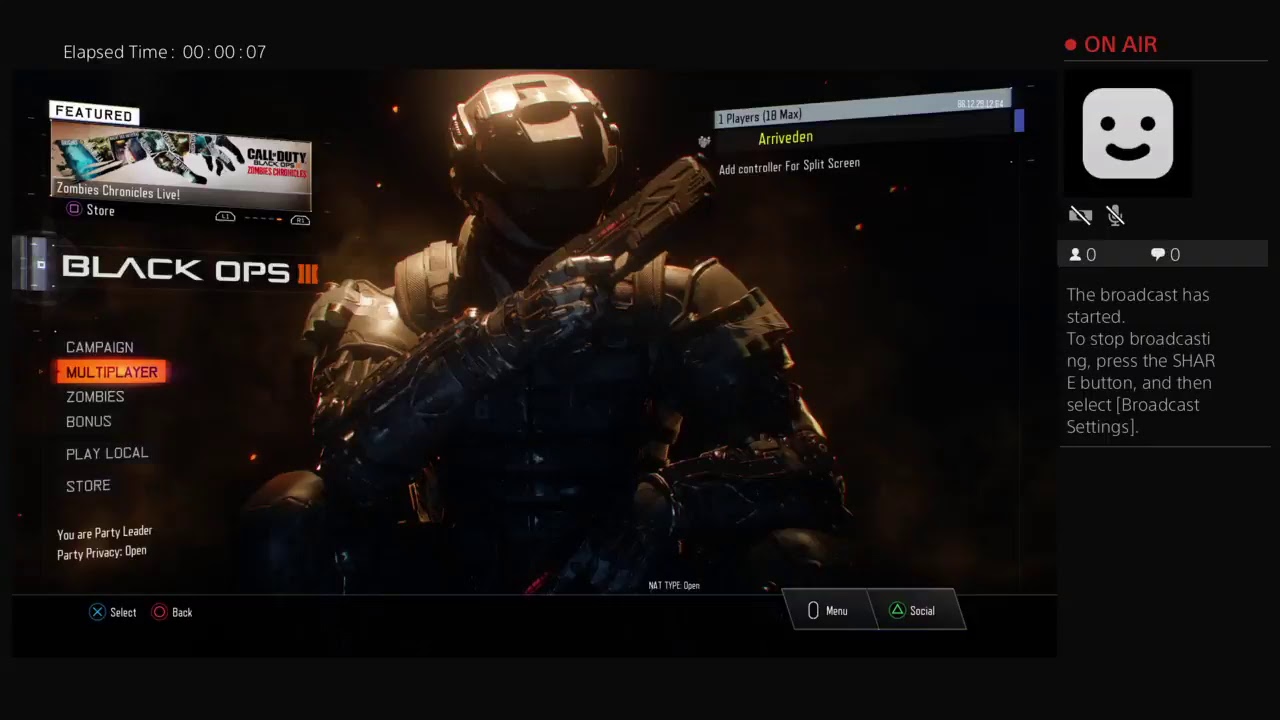This screenshot has width=1280, height=720.
Task: Click the banner page indicator dashes
Action: click(x=262, y=218)
